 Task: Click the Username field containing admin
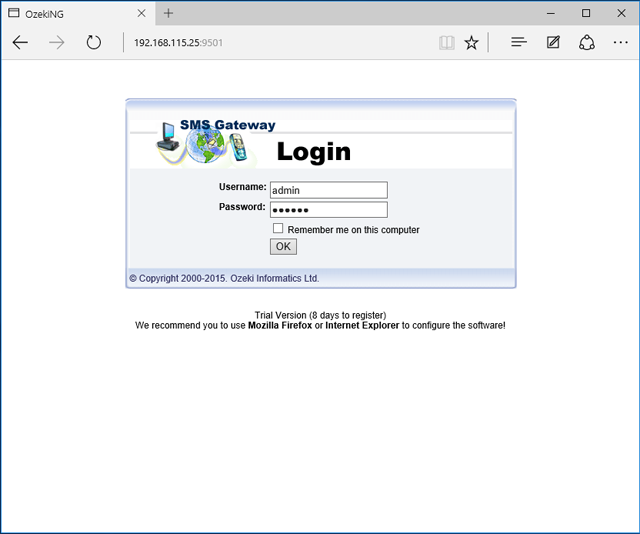329,190
